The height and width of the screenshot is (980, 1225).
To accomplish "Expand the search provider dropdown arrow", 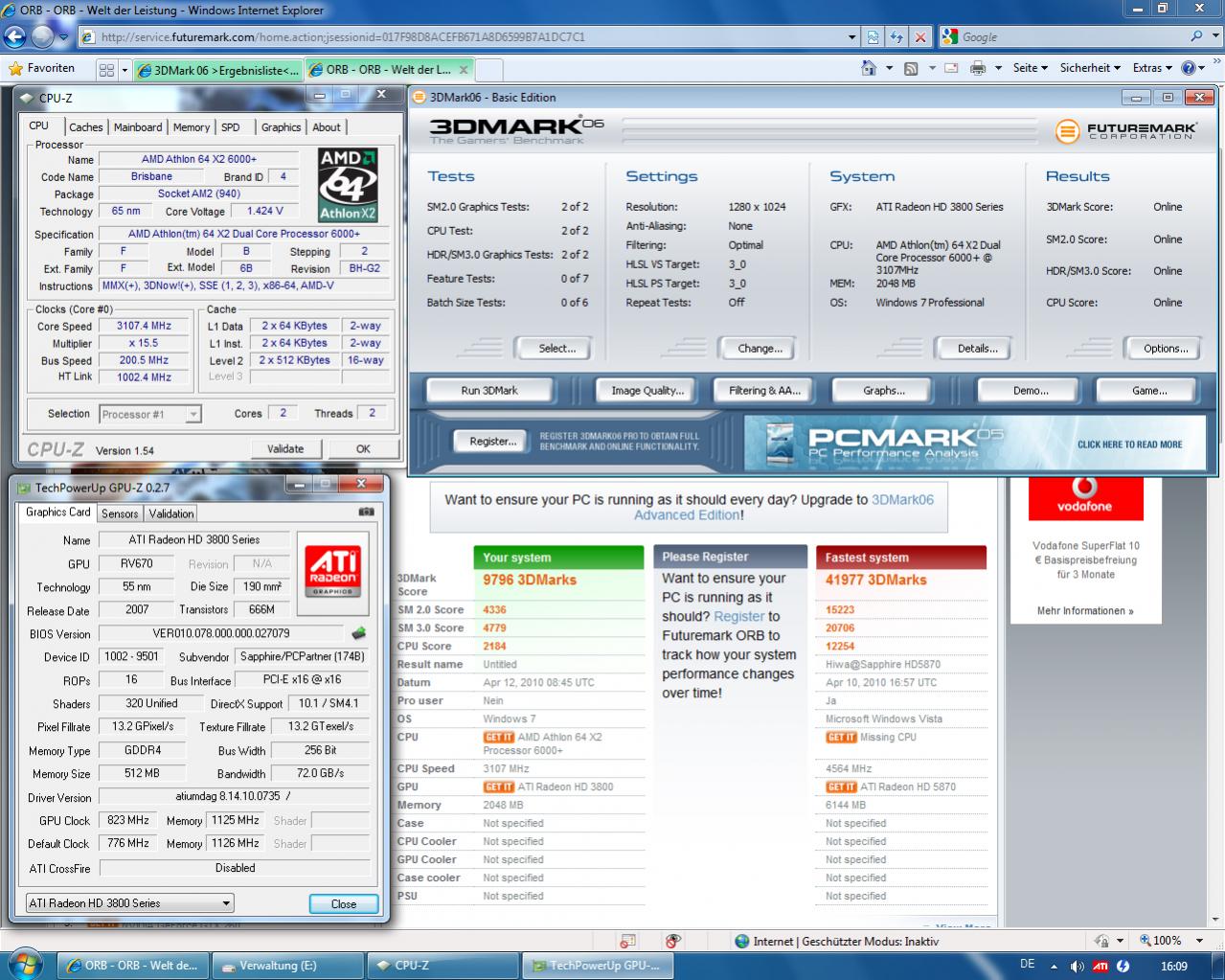I will point(1214,36).
